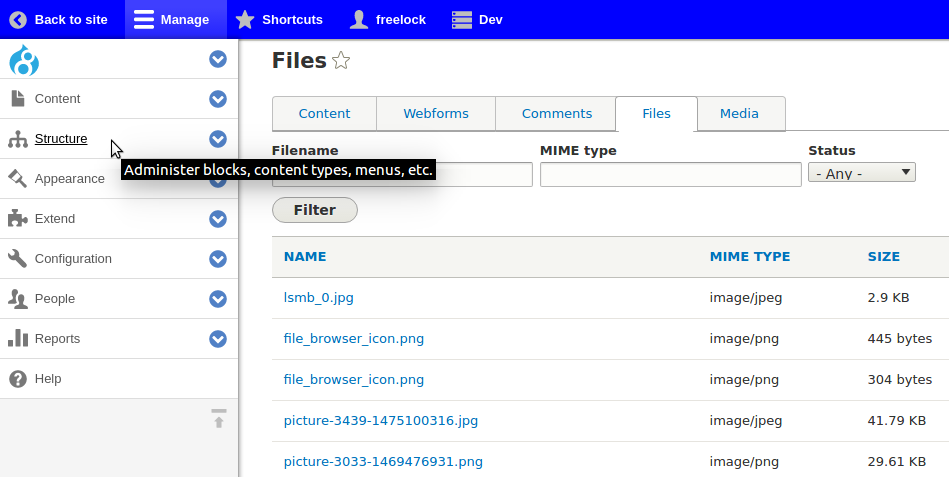Click the MIME type input field
Screen dimensions: 949x477
(671, 174)
